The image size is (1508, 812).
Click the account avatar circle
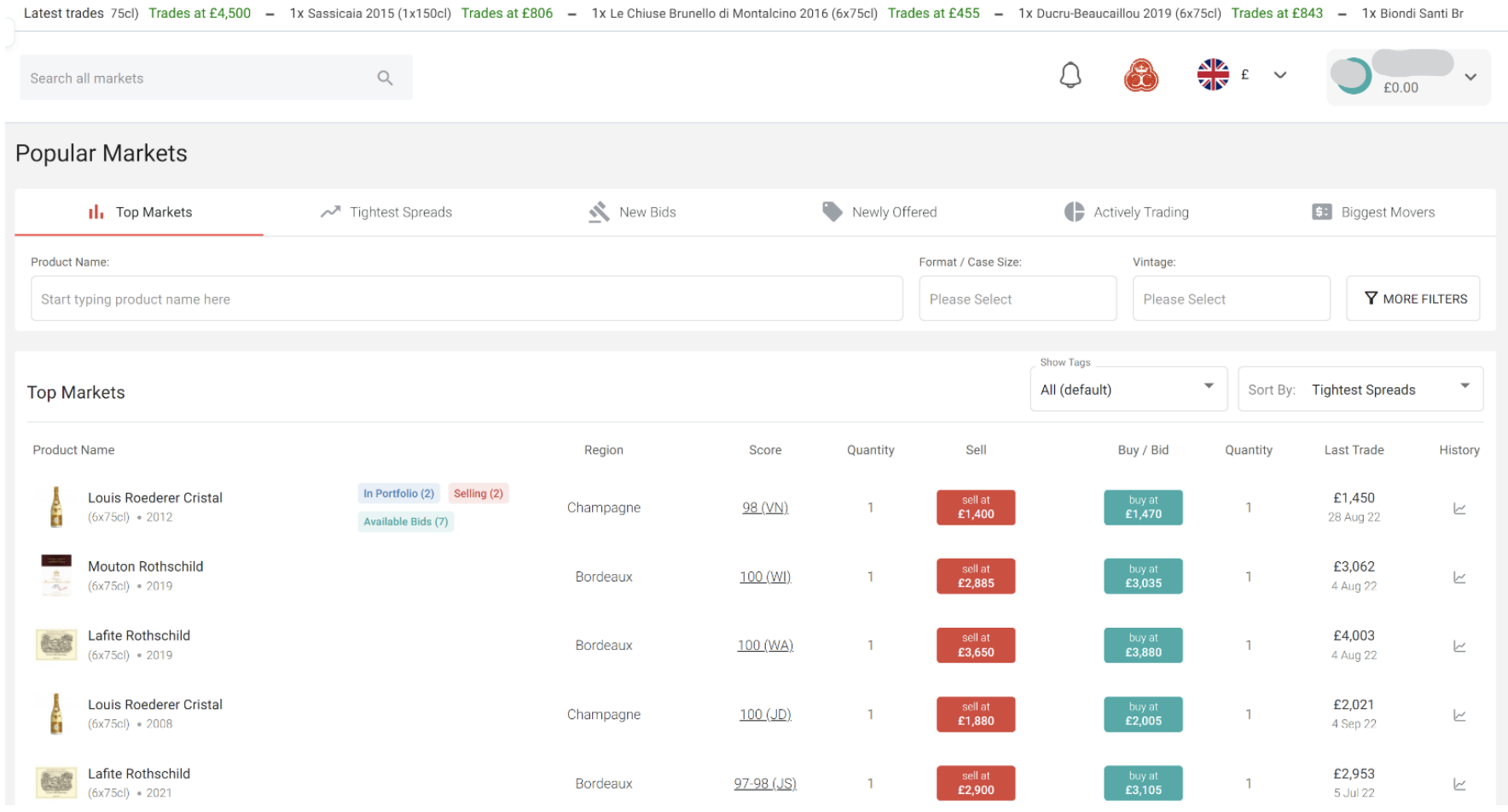pos(1352,76)
